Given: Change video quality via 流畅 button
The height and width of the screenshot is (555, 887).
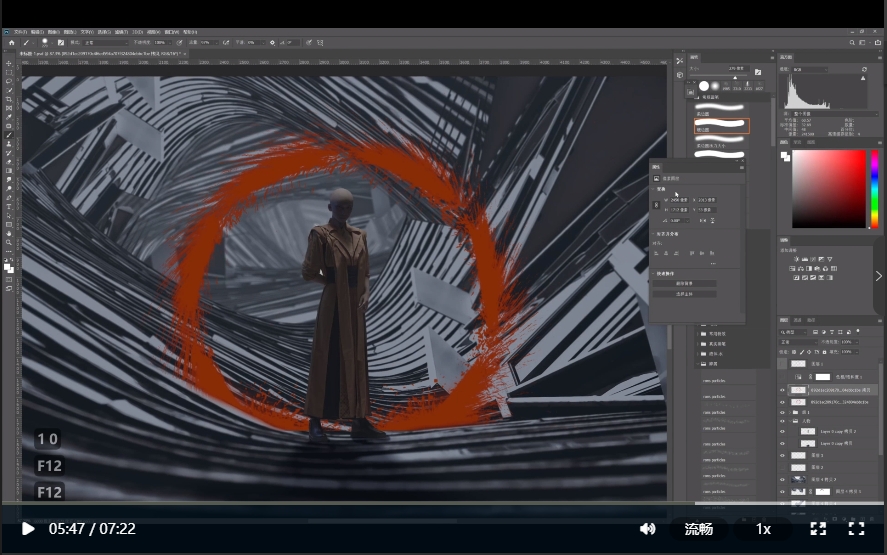Looking at the screenshot, I should 699,528.
